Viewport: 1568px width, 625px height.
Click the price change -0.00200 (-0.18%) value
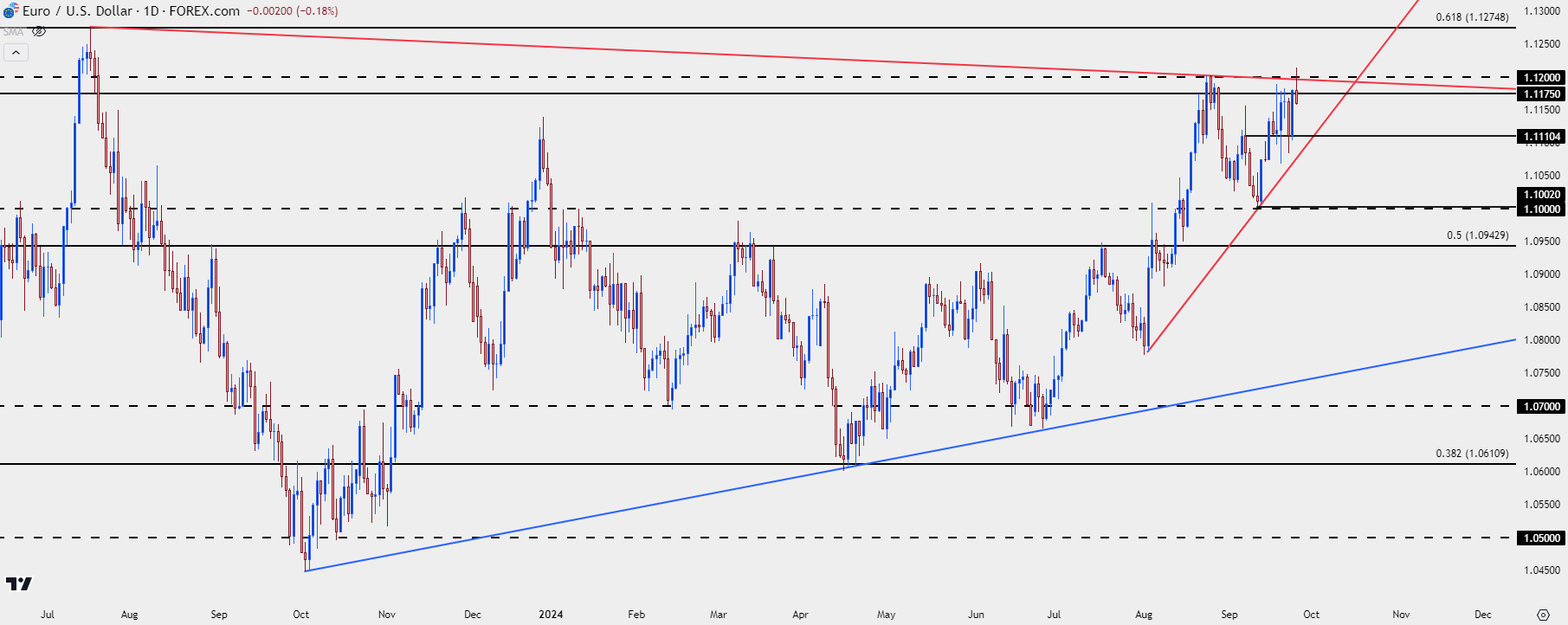click(x=293, y=11)
